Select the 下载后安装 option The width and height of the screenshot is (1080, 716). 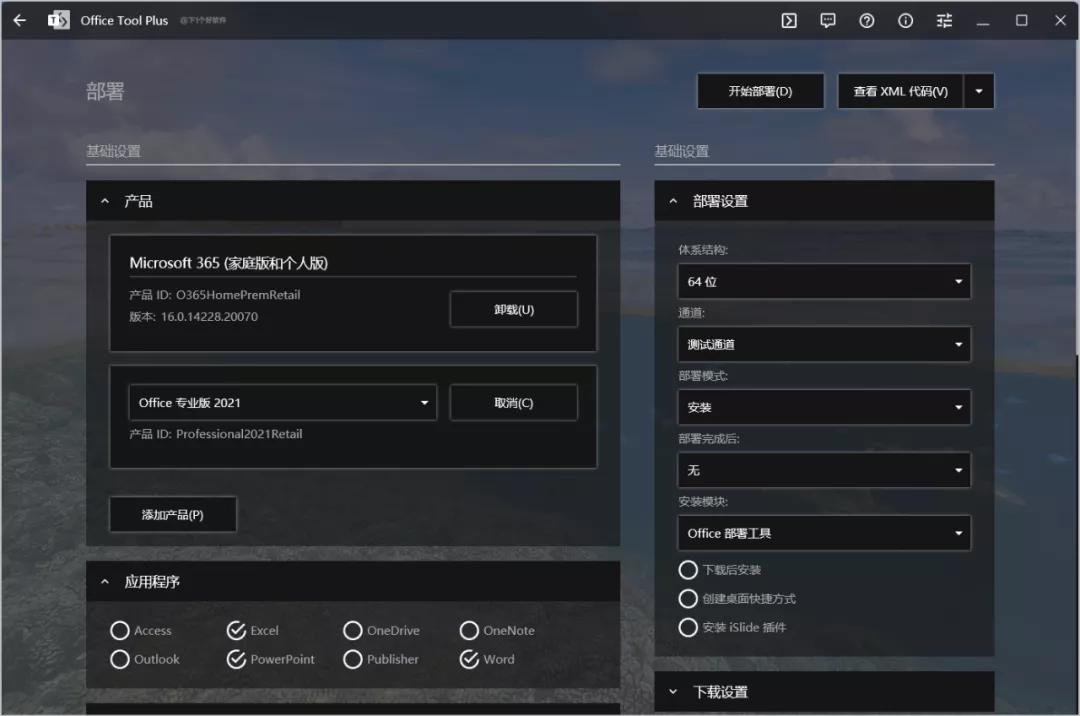688,569
